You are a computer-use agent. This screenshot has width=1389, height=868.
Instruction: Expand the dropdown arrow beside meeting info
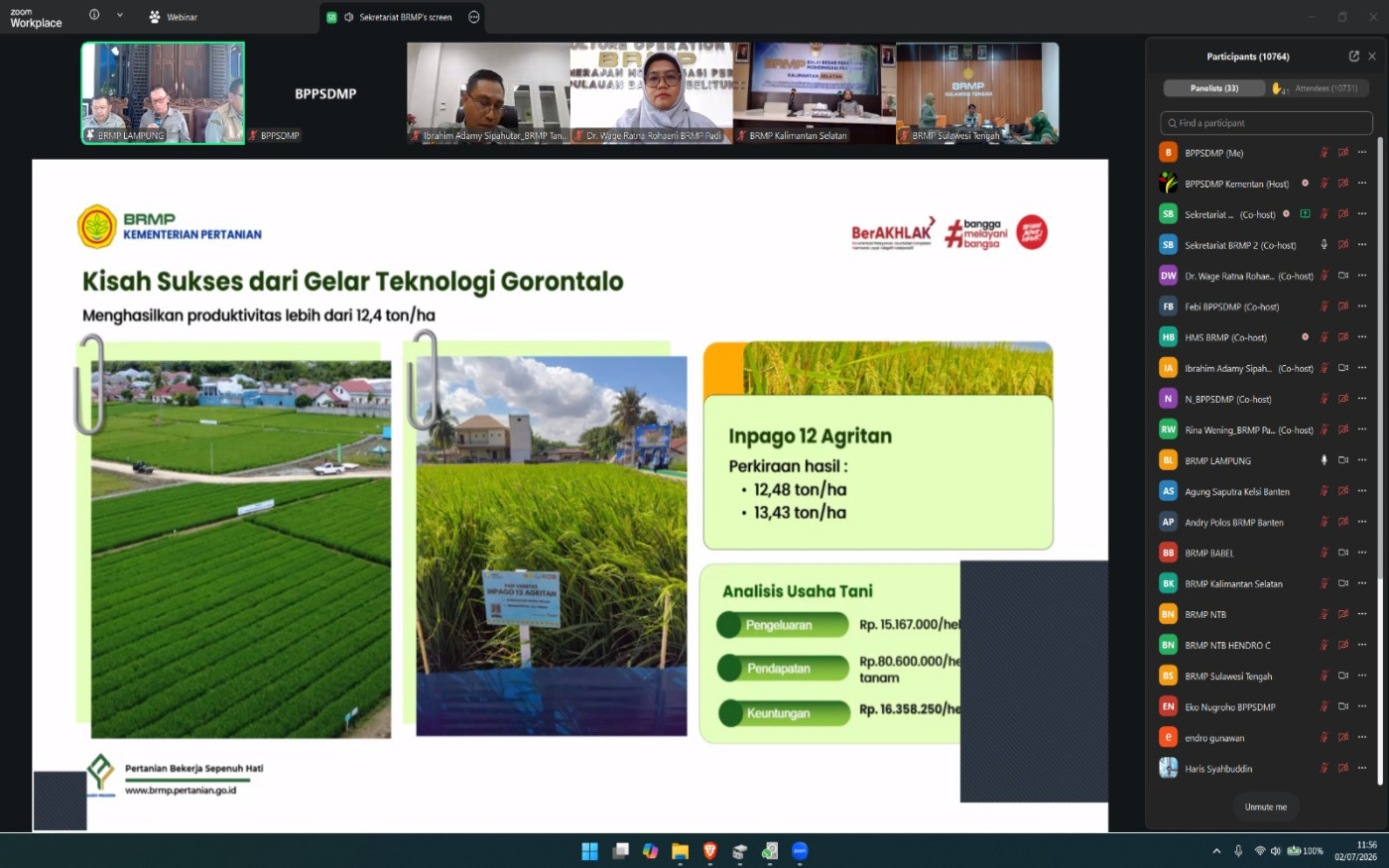(120, 15)
